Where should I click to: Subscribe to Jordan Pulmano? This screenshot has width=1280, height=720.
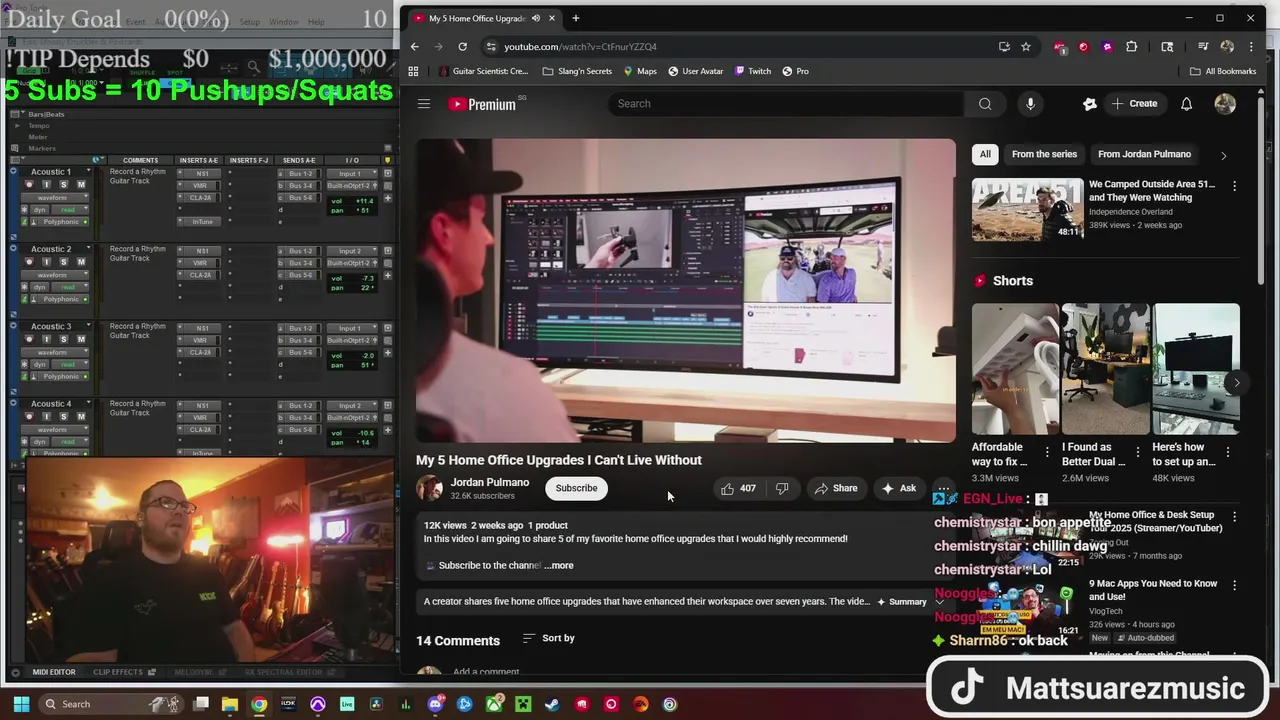576,488
